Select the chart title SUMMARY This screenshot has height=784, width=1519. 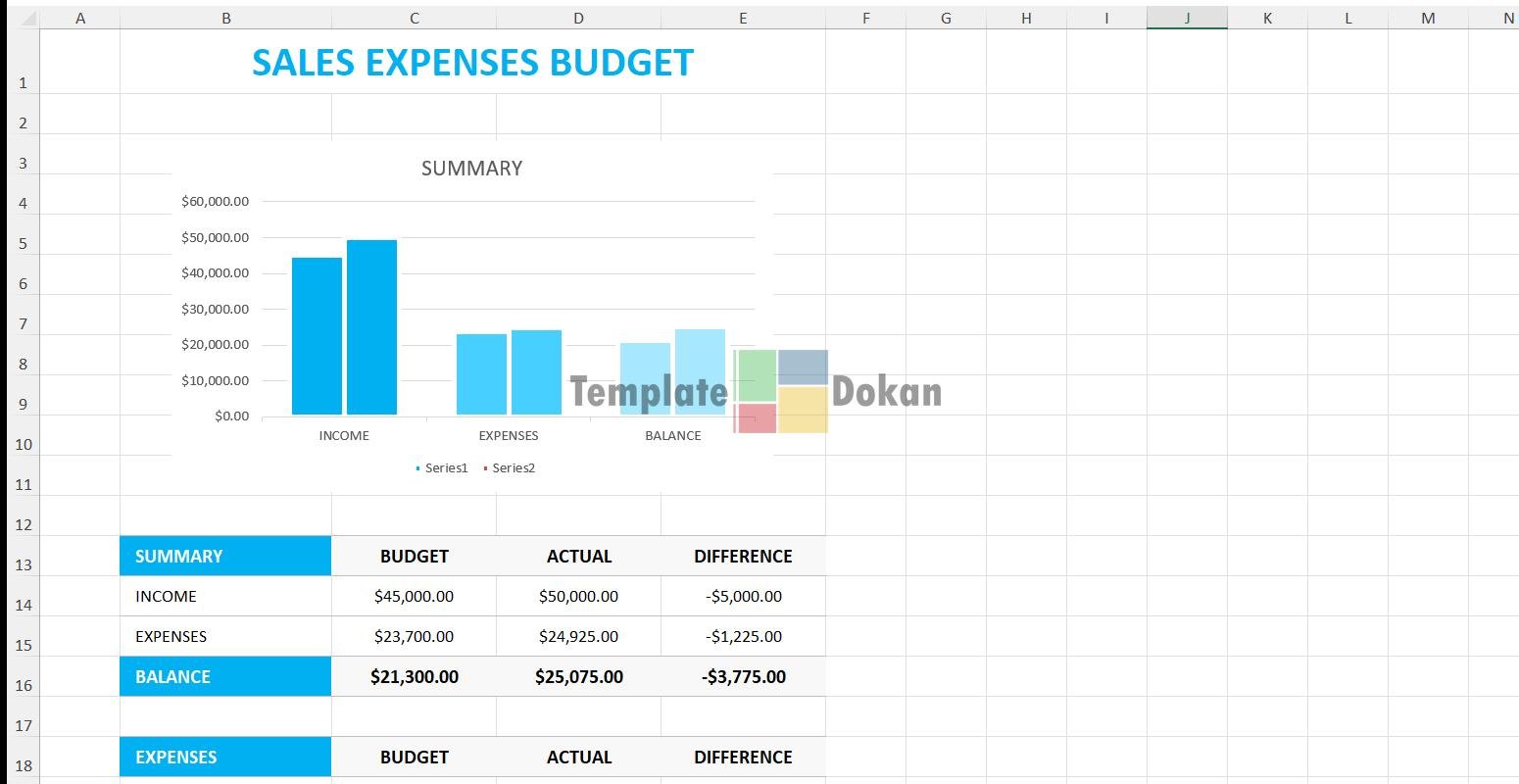click(471, 169)
